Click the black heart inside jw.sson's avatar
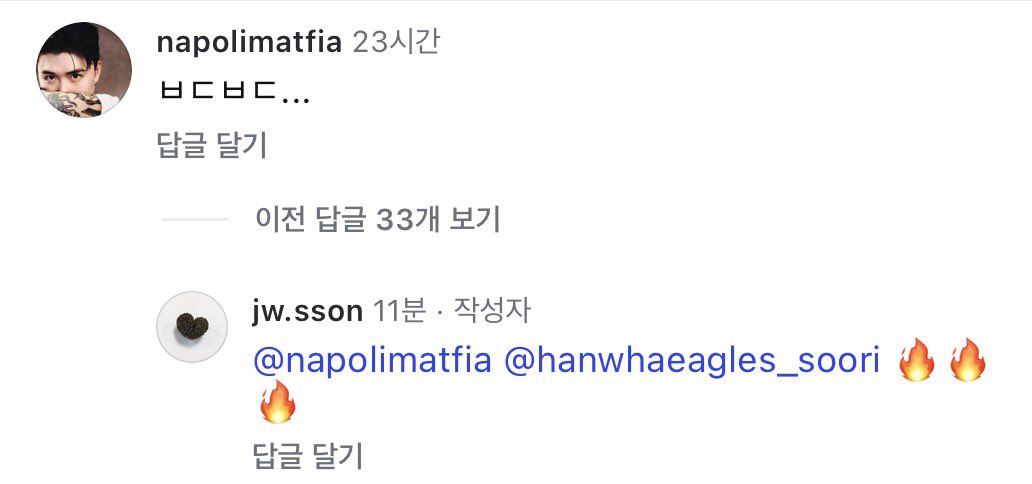This screenshot has height=484, width=1032. coord(192,327)
